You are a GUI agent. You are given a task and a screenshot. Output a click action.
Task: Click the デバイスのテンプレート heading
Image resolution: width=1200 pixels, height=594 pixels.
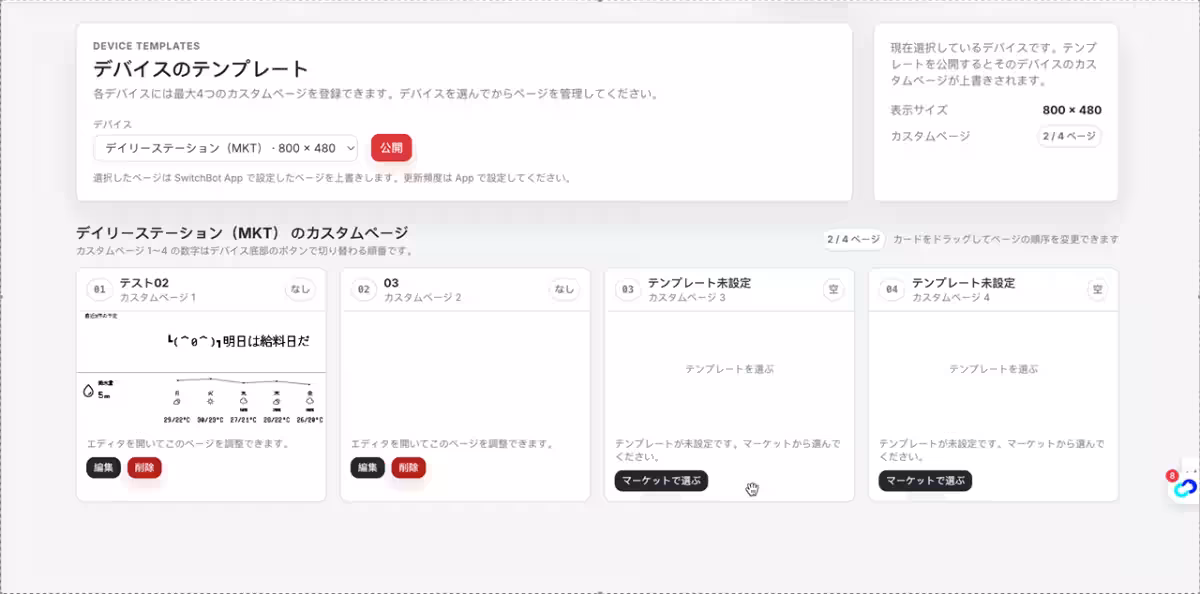click(x=201, y=70)
